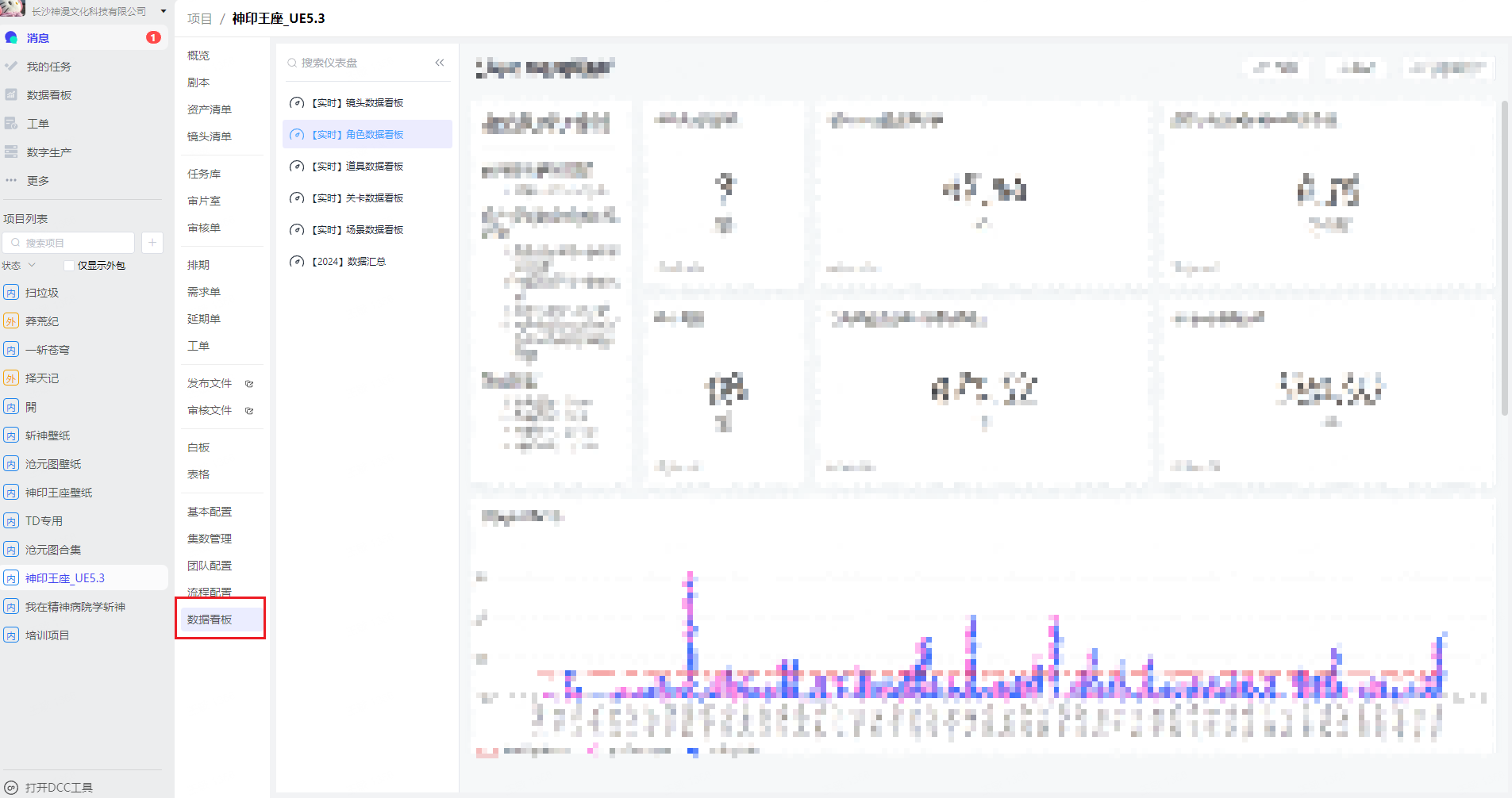Open the 白板 whiteboard page
Viewport: 1512px width, 798px height.
pyautogui.click(x=198, y=447)
